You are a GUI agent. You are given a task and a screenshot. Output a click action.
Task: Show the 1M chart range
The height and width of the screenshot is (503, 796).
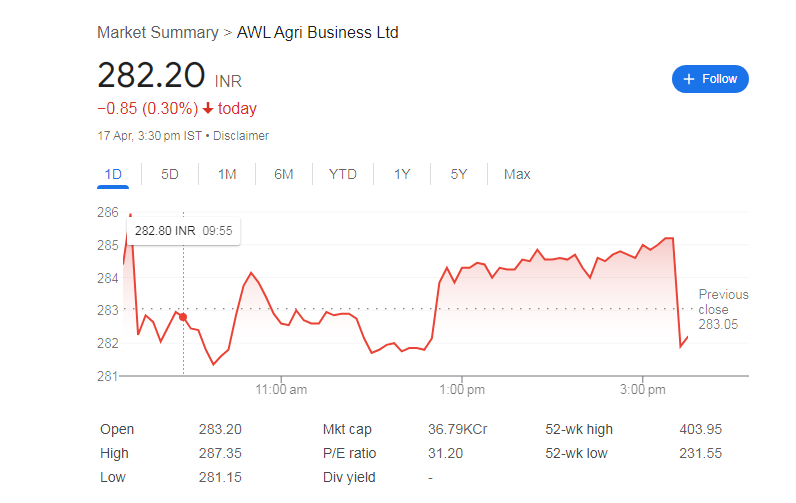(227, 174)
